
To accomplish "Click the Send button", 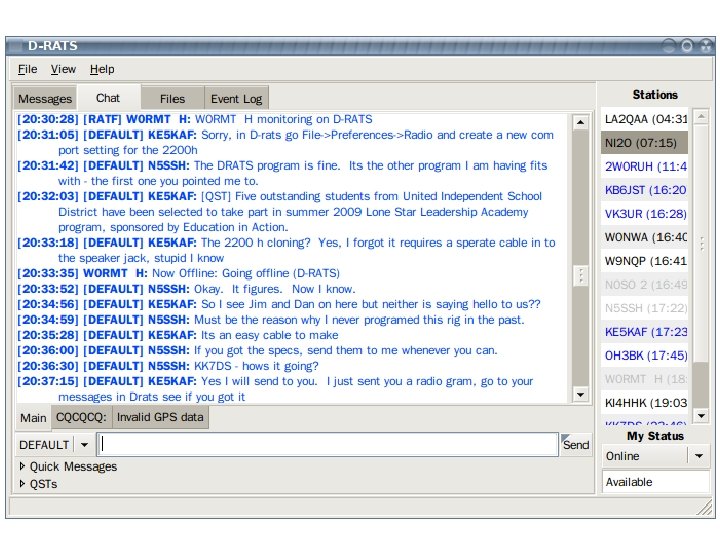I will pyautogui.click(x=576, y=444).
